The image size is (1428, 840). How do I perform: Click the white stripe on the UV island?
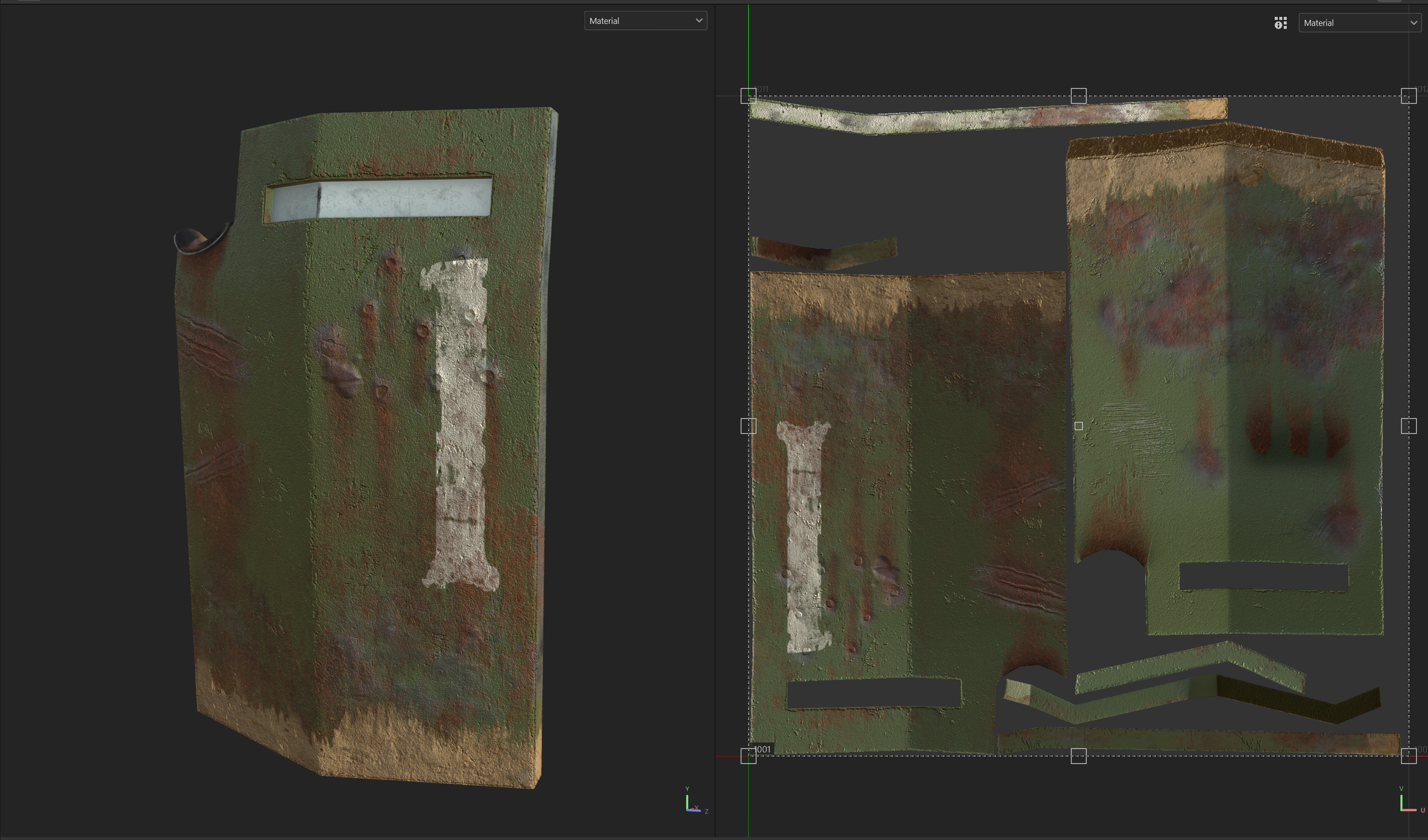click(x=804, y=538)
